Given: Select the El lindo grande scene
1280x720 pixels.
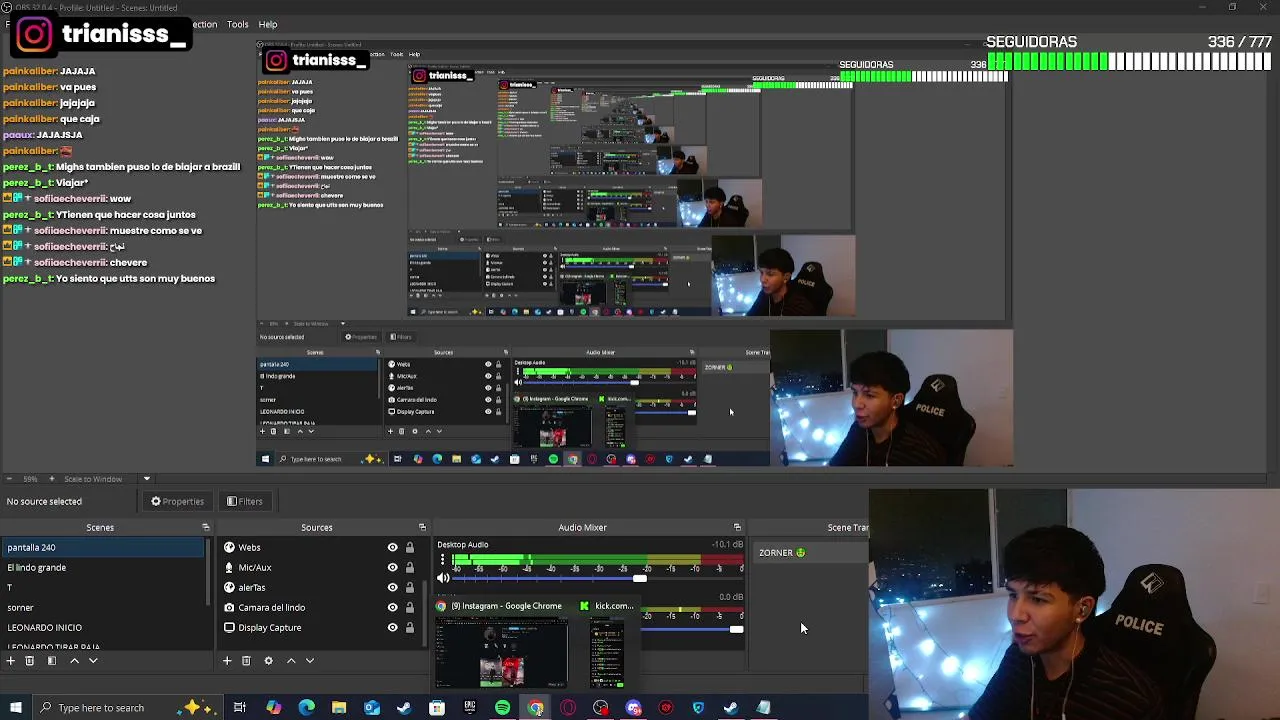Looking at the screenshot, I should 102,567.
